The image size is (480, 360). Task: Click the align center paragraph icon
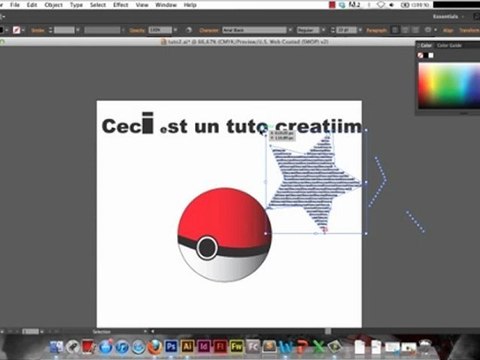pos(405,30)
